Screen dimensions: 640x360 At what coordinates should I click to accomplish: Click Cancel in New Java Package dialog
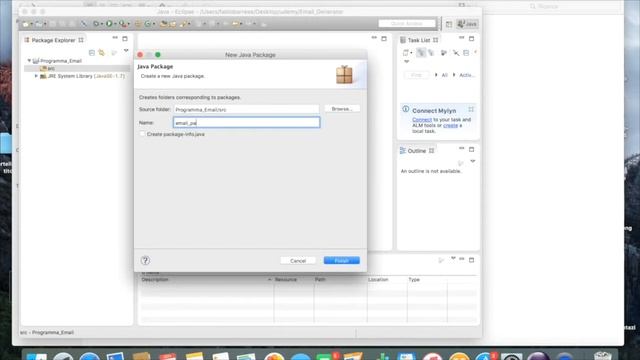[x=298, y=260]
